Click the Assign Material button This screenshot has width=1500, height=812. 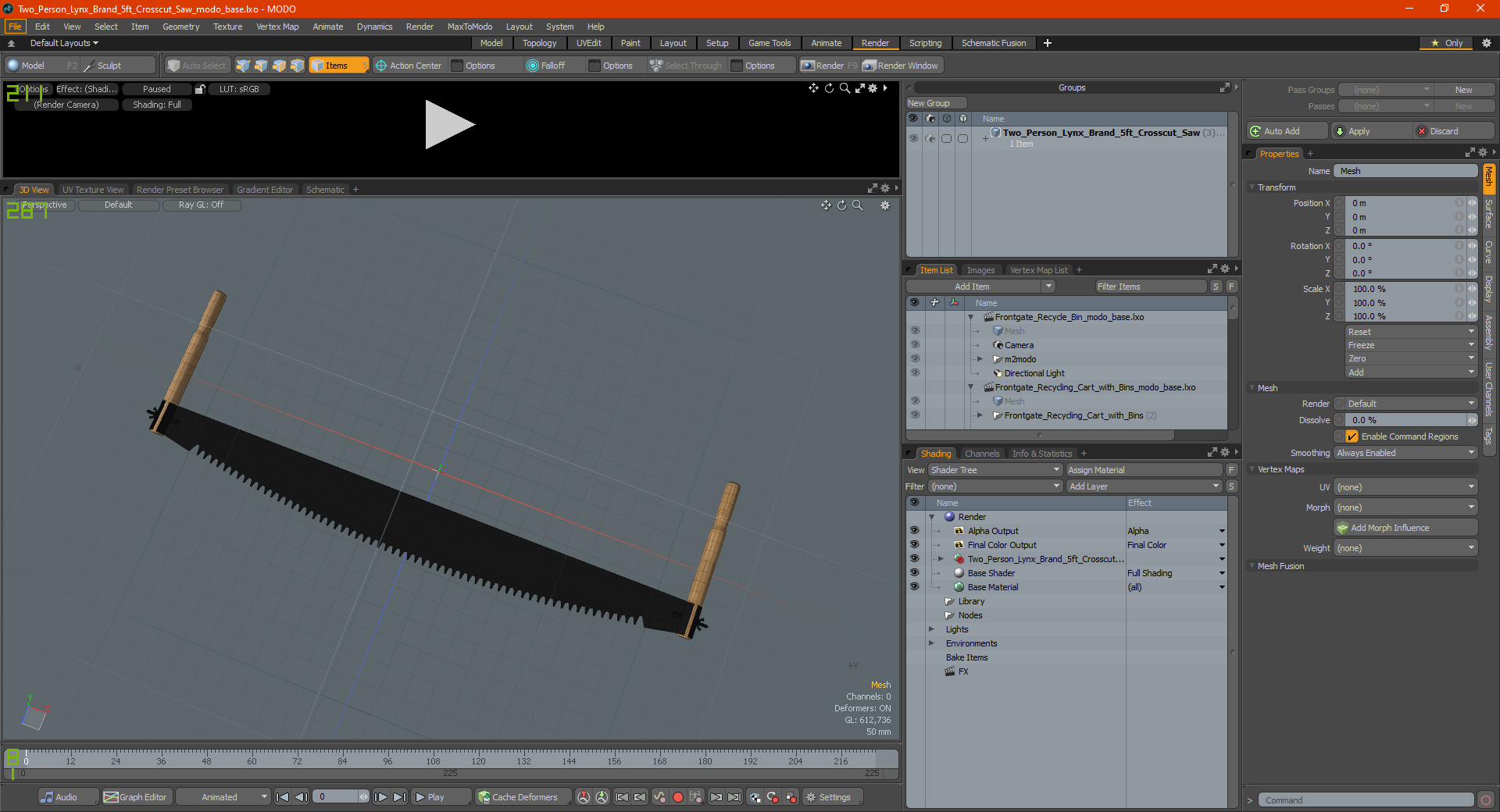(1144, 470)
